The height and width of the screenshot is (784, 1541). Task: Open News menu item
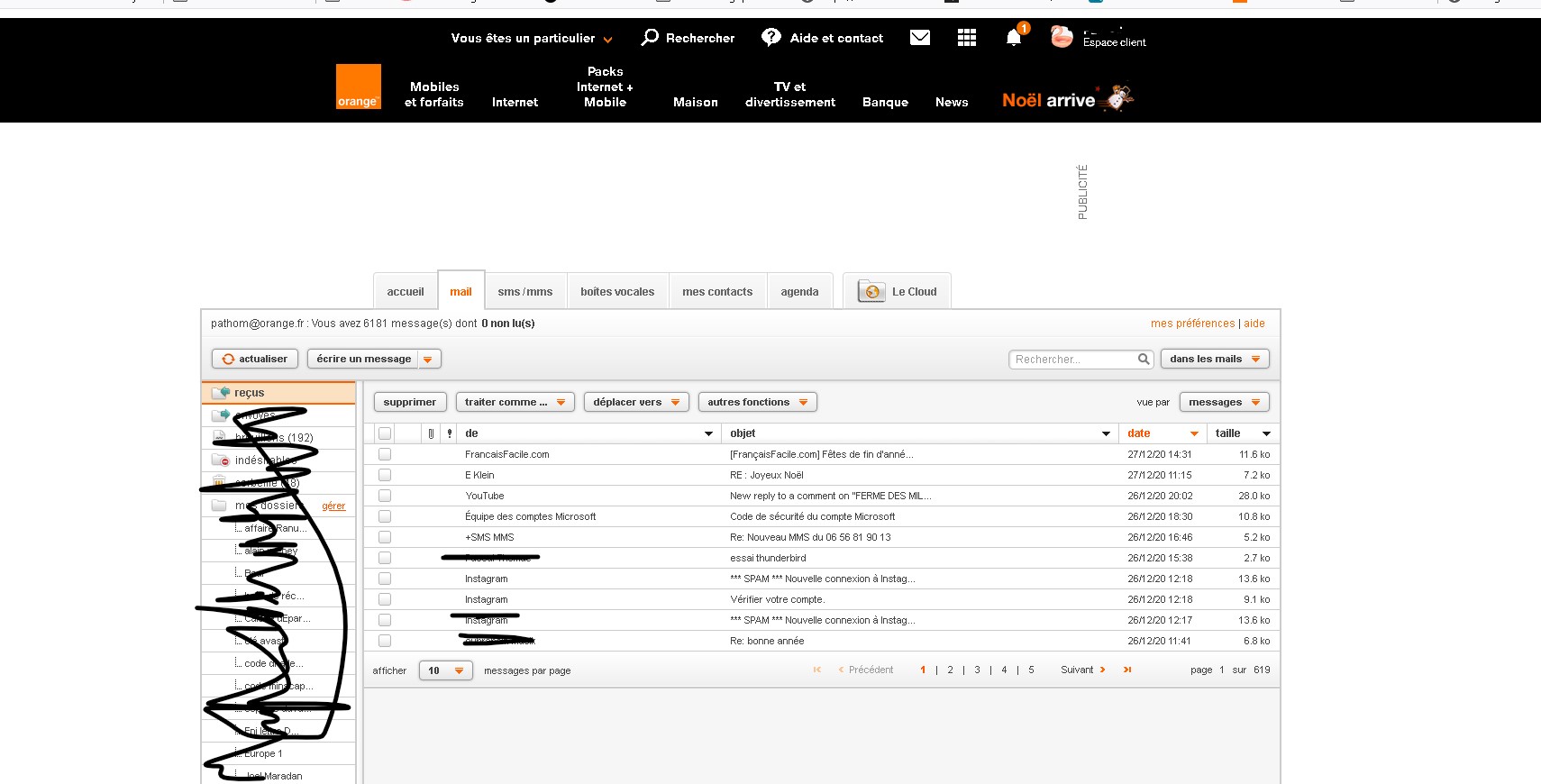[952, 102]
